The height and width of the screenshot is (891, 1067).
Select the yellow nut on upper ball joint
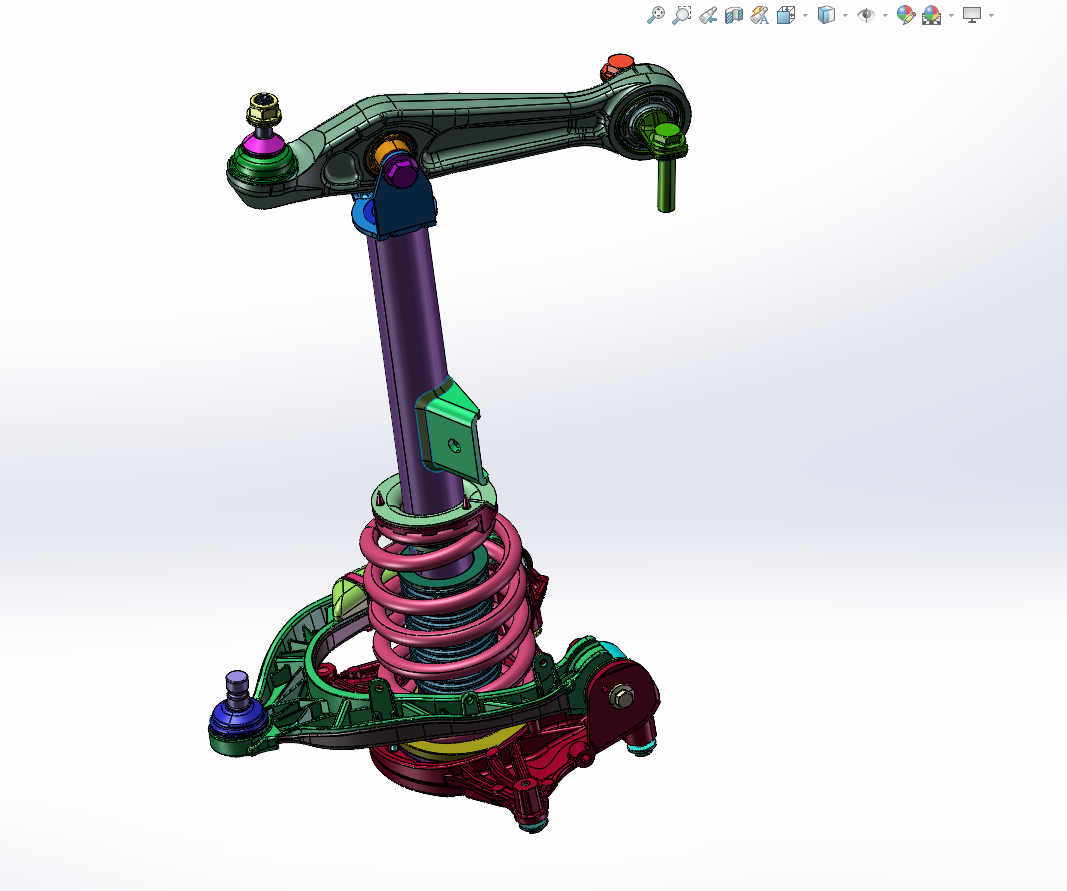[264, 110]
